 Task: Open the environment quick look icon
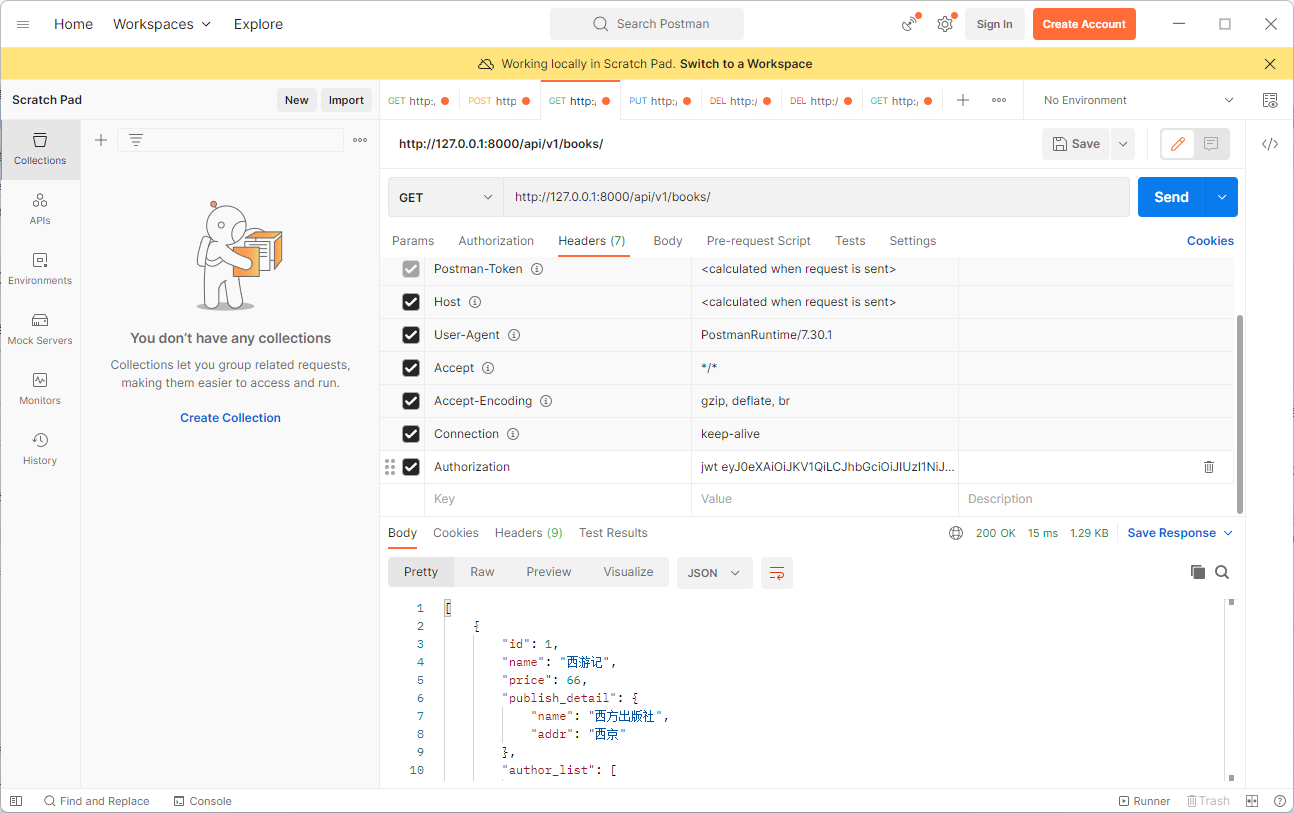[x=1270, y=100]
